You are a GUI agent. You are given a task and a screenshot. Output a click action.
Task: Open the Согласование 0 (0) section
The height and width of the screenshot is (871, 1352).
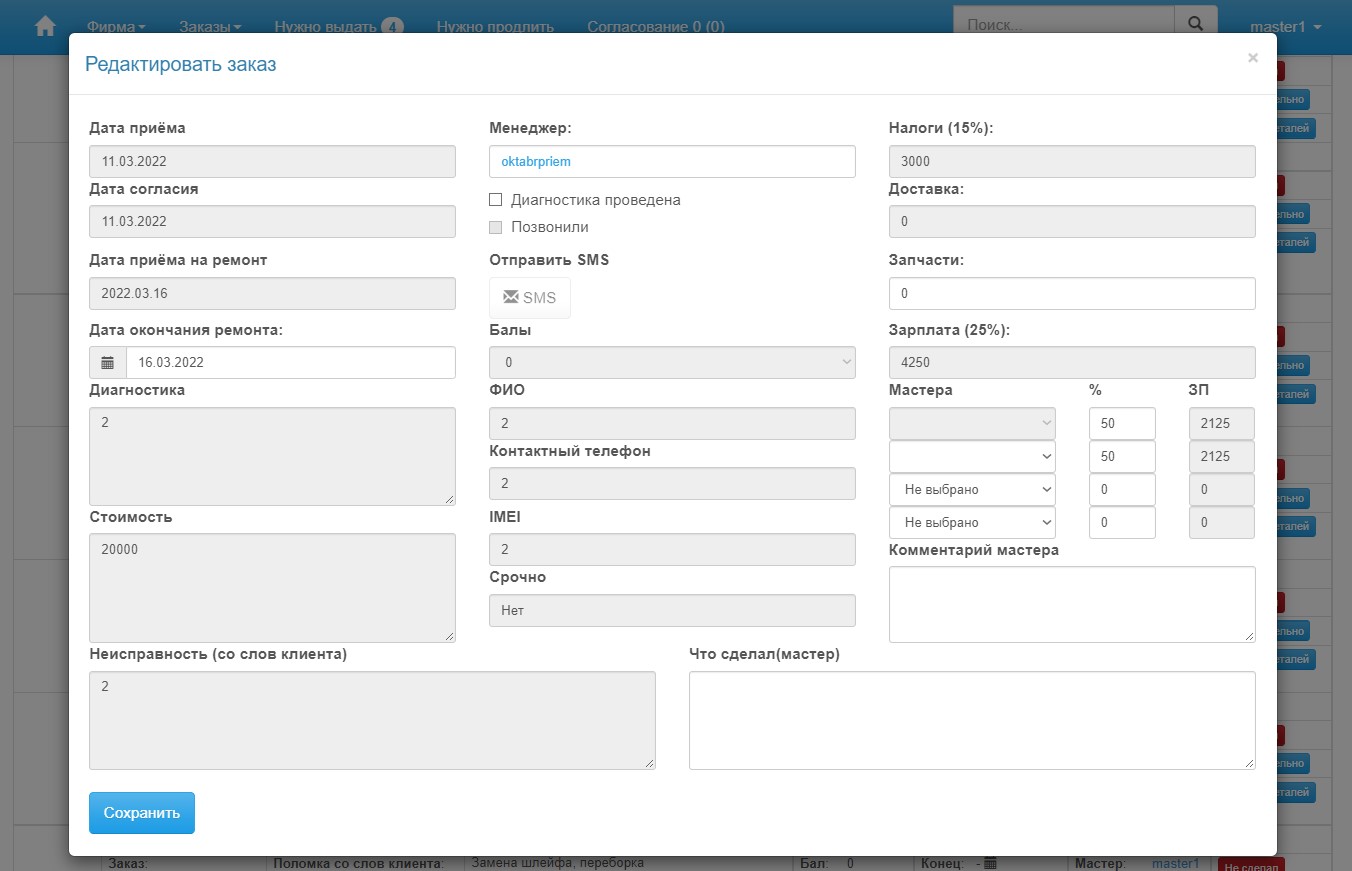[x=656, y=27]
